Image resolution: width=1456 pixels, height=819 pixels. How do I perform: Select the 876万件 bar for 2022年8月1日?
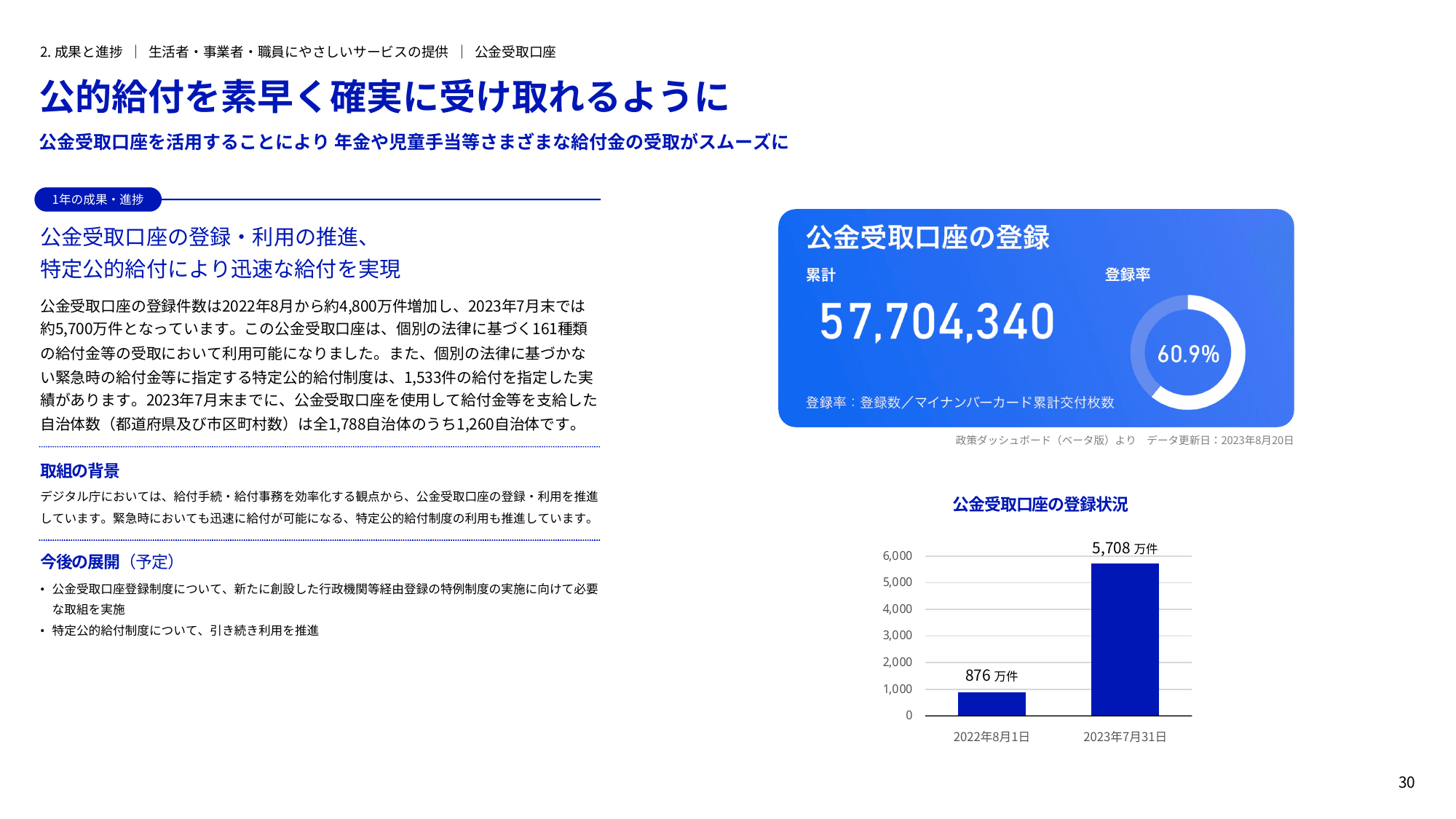(992, 693)
